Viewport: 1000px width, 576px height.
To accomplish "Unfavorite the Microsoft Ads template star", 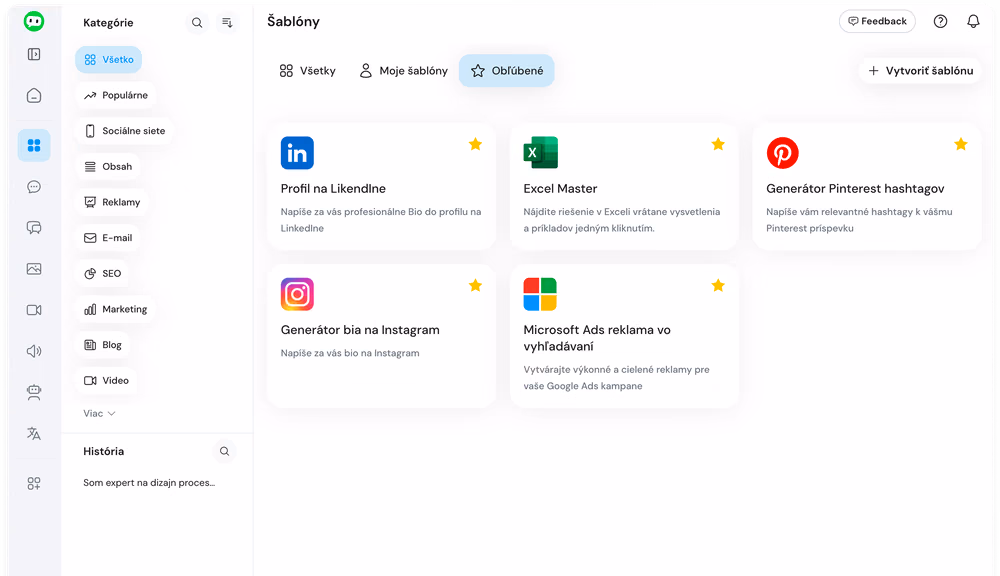I will click(718, 285).
